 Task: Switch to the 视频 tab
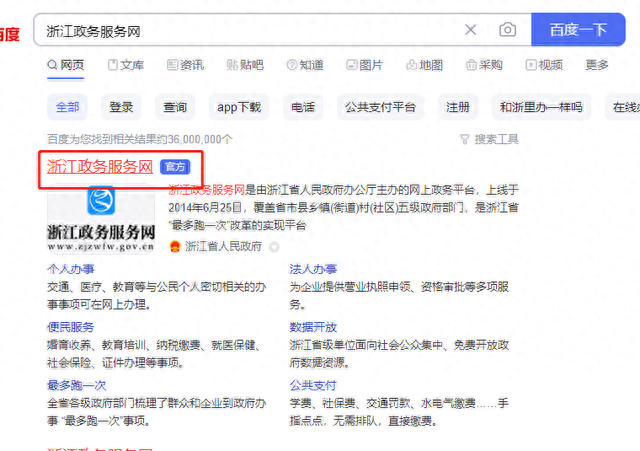click(544, 65)
